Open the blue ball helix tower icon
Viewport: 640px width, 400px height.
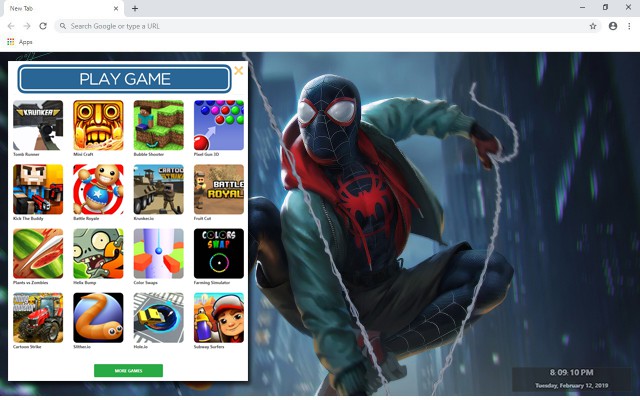[159, 253]
